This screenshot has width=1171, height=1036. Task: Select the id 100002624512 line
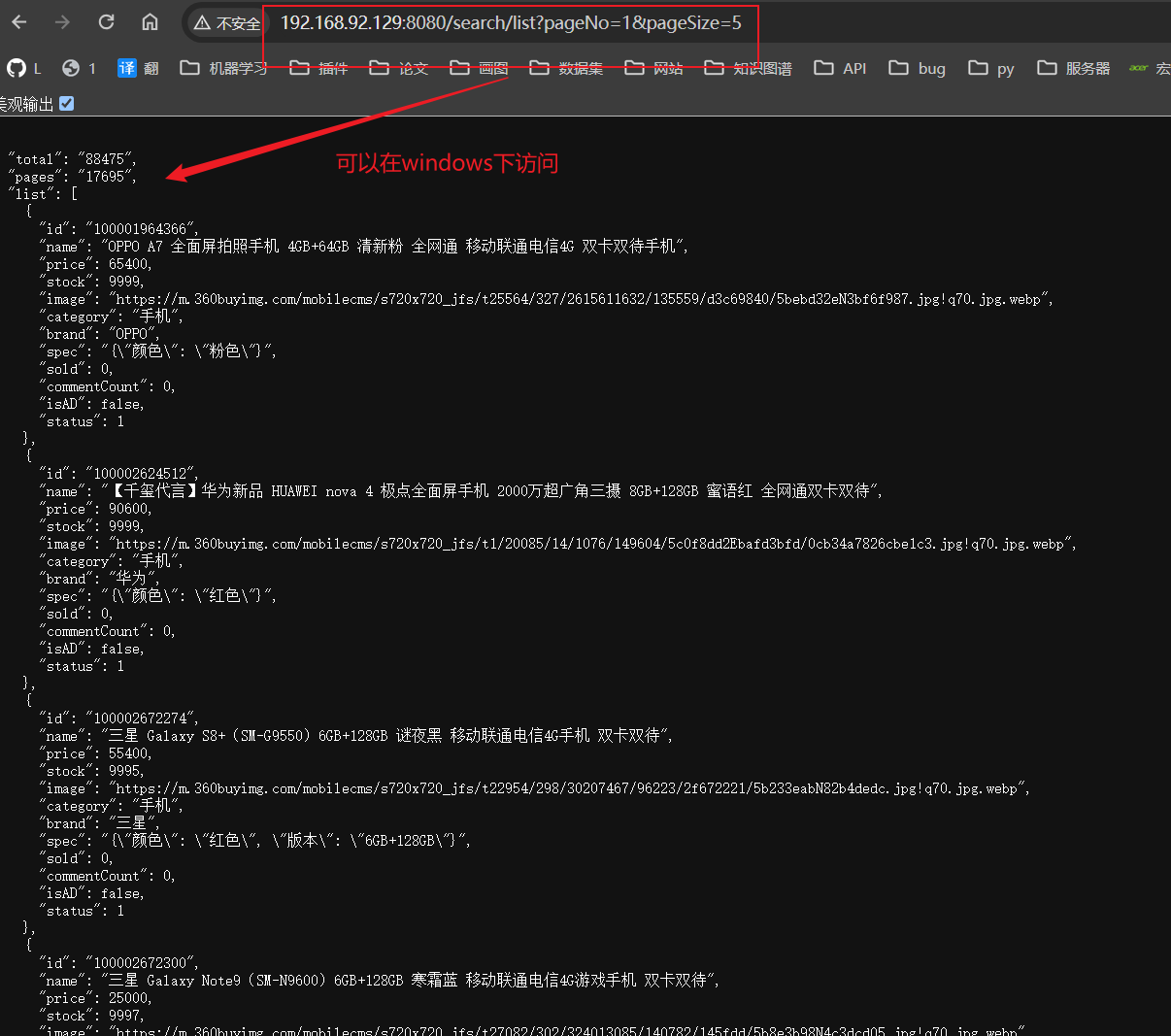click(118, 474)
